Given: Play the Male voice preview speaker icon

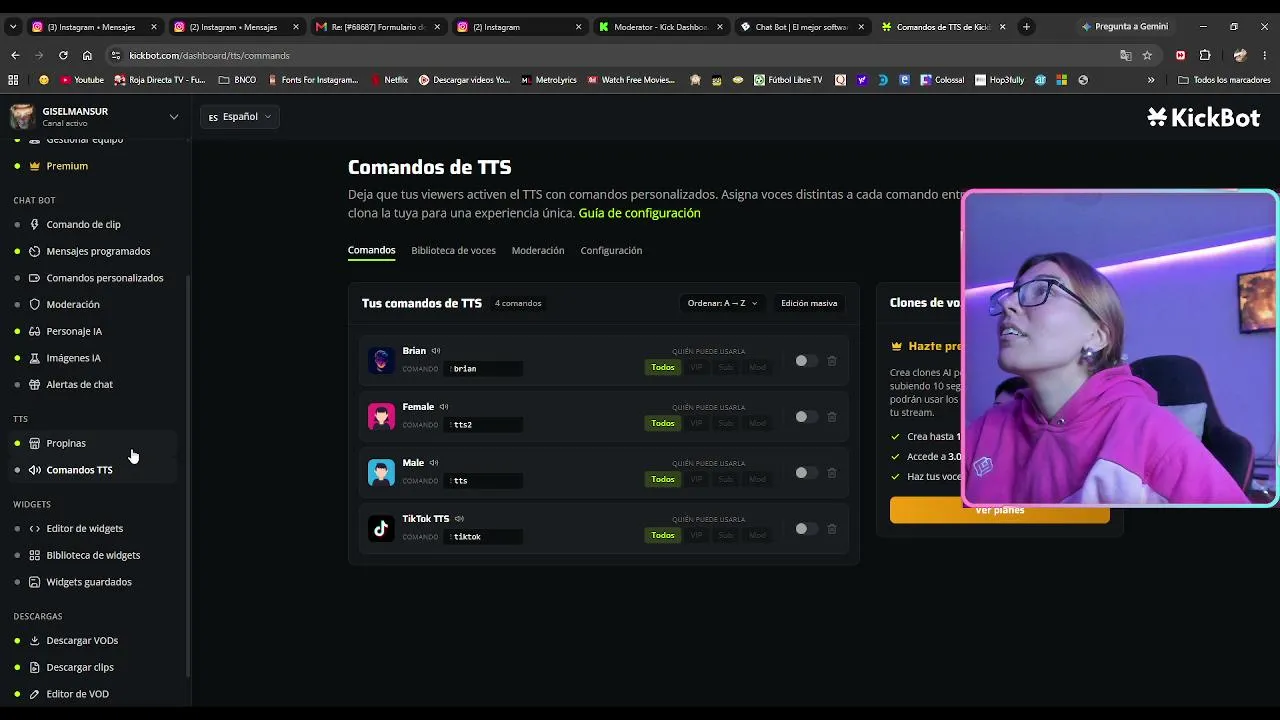Looking at the screenshot, I should coord(434,463).
